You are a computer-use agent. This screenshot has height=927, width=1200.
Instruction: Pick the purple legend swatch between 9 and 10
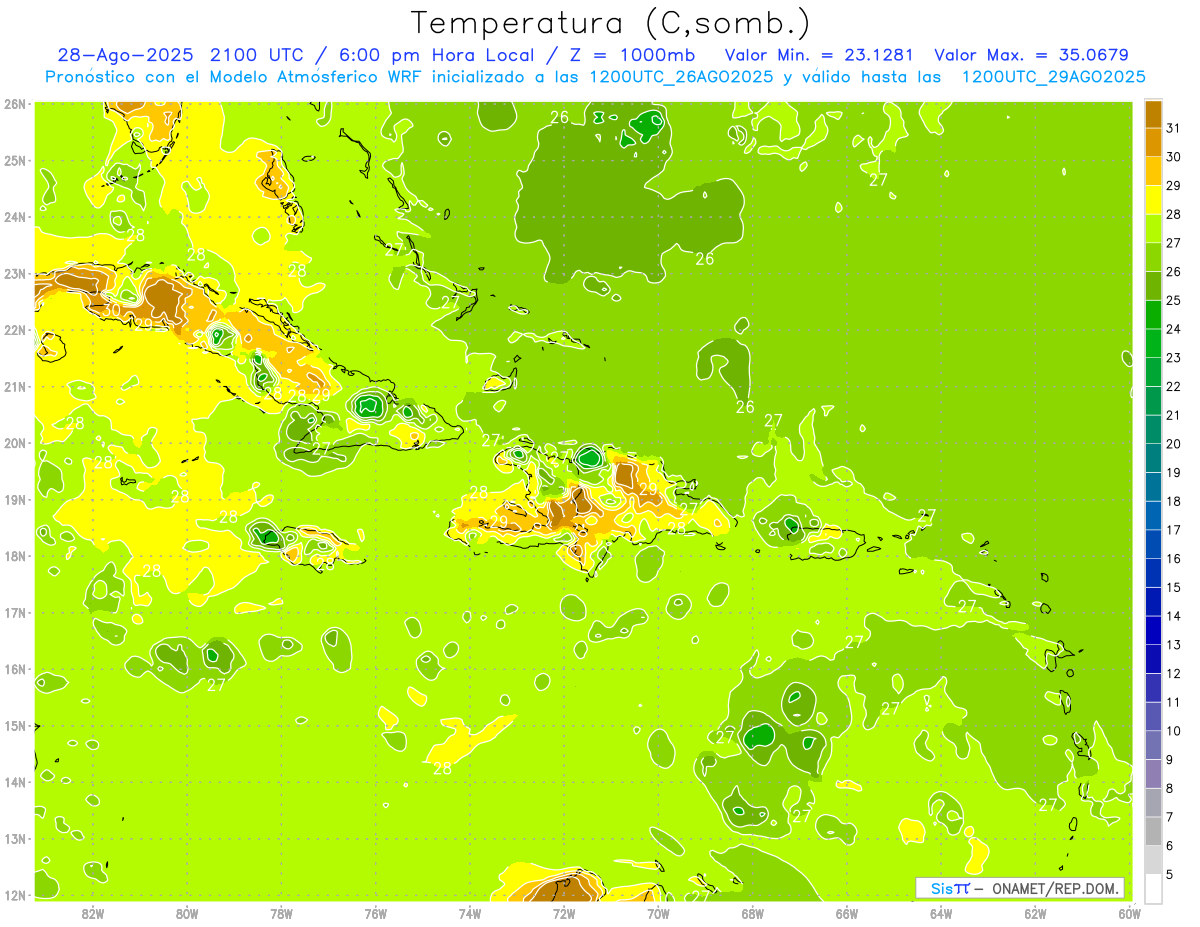1153,745
